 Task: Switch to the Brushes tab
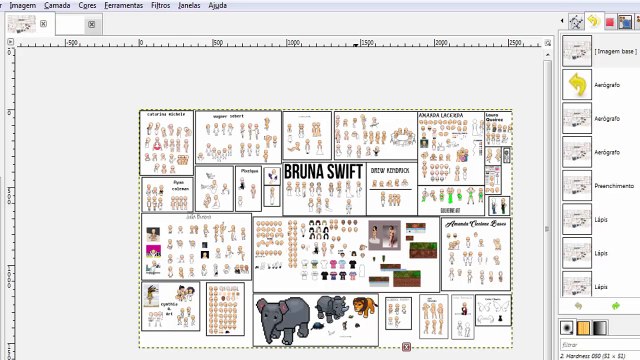567,327
